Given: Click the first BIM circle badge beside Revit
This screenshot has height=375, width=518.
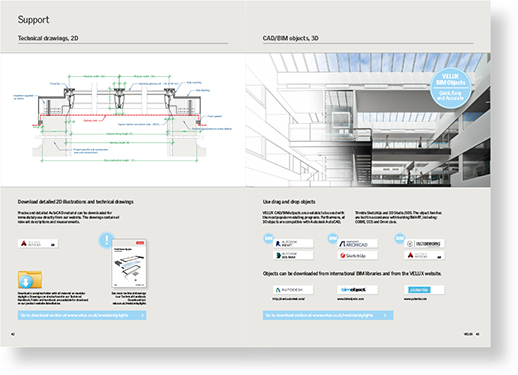Looking at the screenshot, I should [269, 238].
